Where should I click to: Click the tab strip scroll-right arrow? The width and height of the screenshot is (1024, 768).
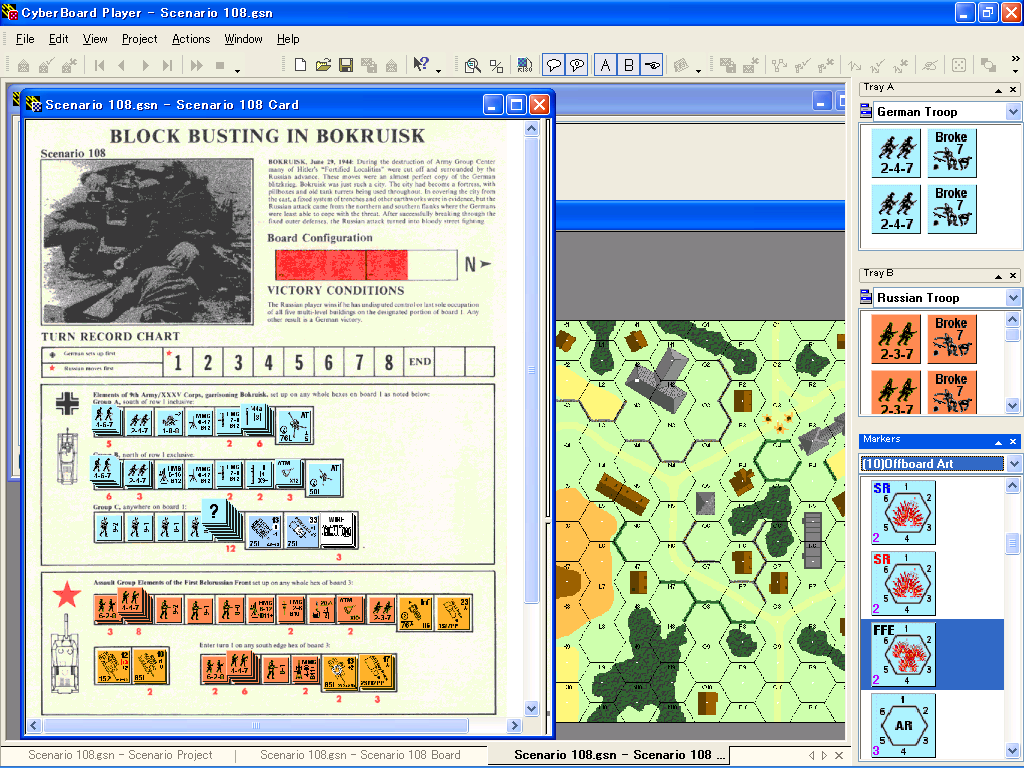[824, 755]
